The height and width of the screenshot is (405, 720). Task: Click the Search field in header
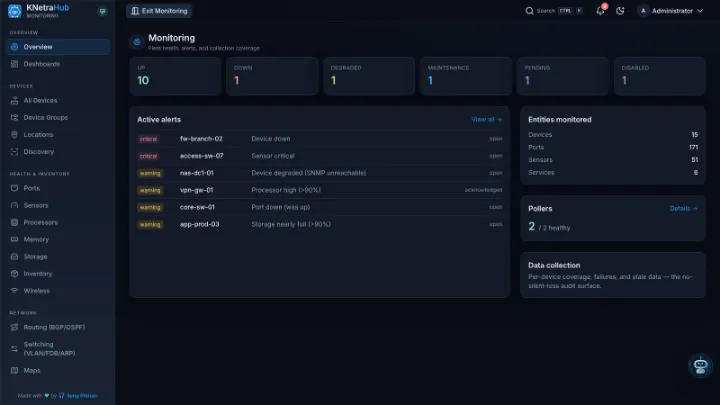(x=554, y=11)
